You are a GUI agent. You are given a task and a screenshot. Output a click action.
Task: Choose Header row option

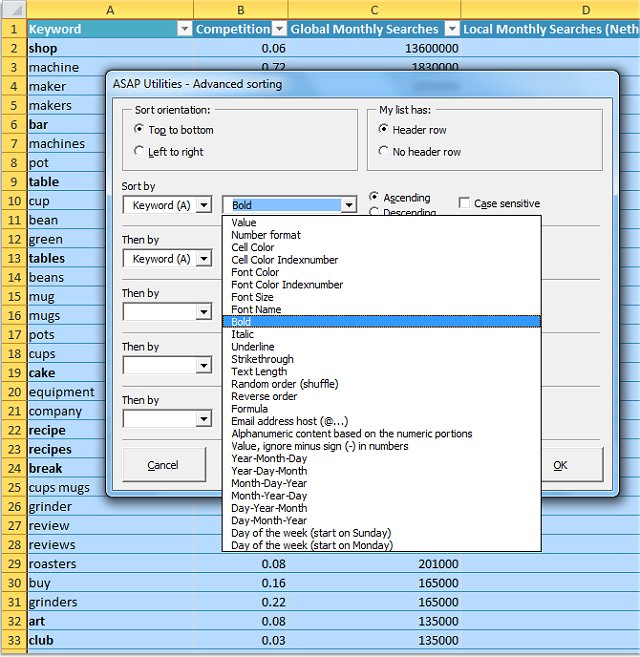(383, 129)
